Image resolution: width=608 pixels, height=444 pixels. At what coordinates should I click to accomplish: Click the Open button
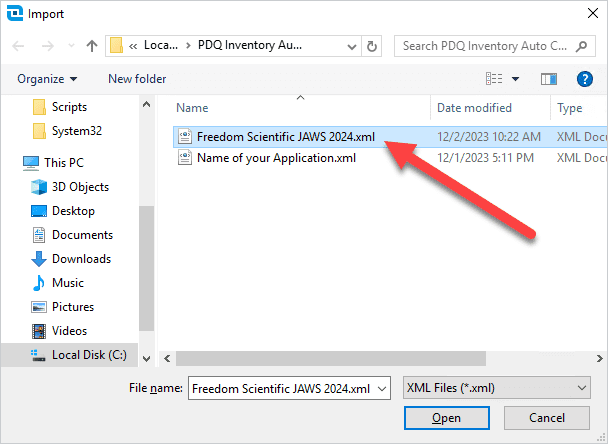pos(447,418)
